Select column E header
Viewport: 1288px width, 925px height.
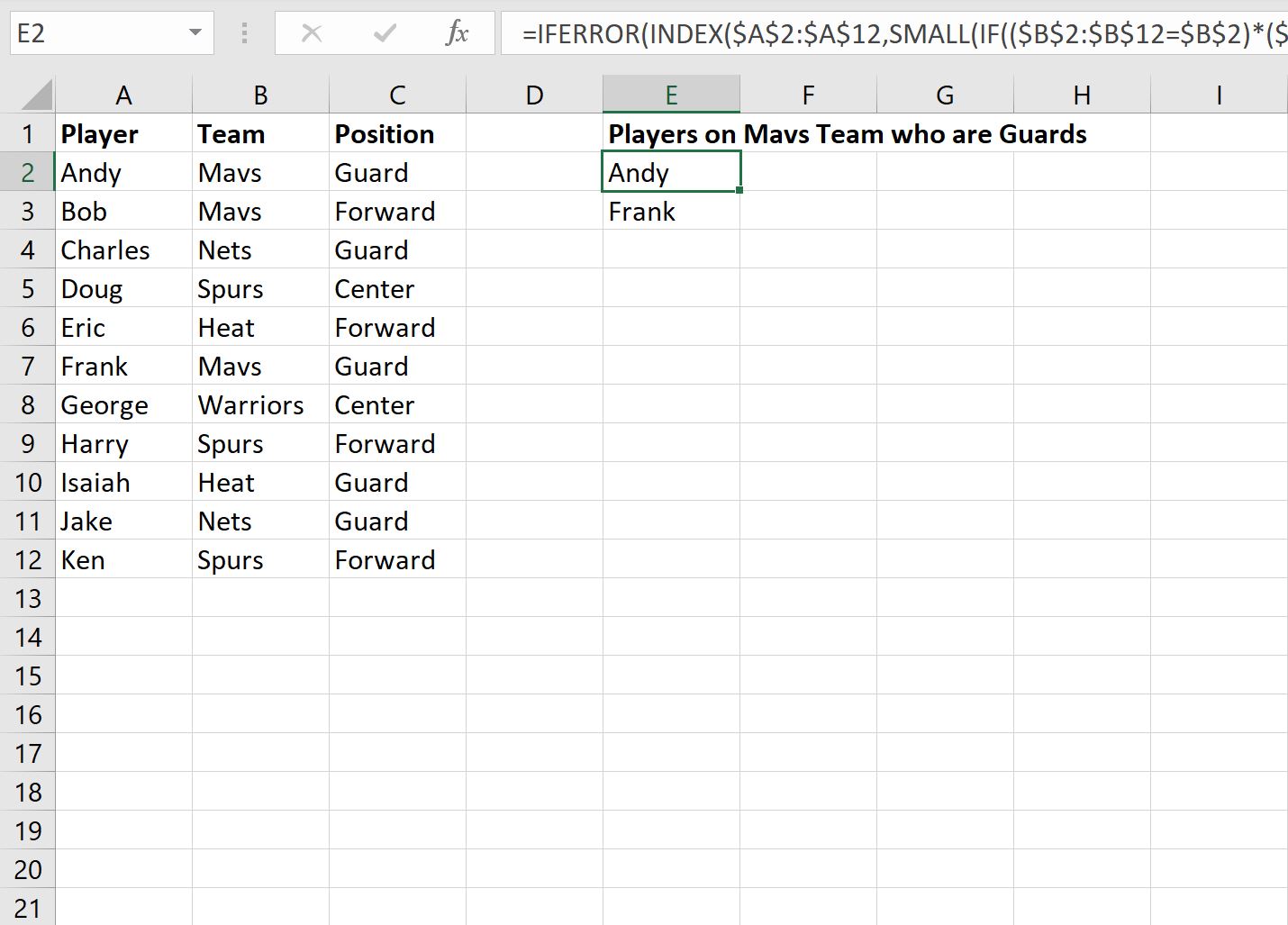[671, 94]
